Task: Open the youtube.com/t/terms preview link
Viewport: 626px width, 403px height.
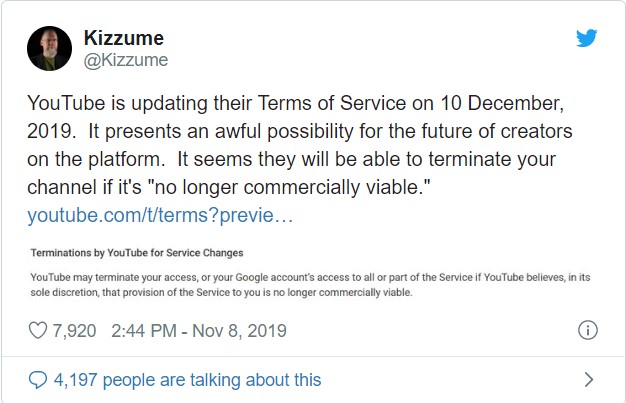Action: pyautogui.click(x=160, y=215)
